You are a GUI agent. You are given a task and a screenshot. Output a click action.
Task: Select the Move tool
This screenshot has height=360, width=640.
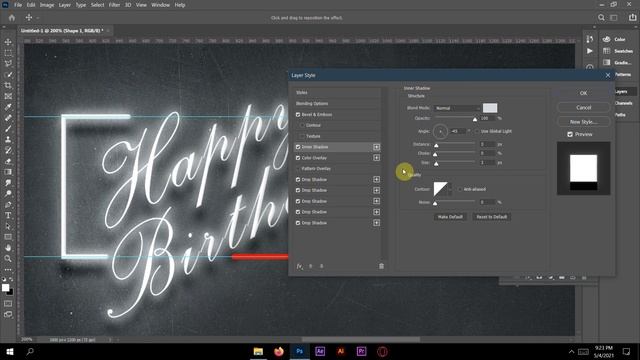(8, 42)
